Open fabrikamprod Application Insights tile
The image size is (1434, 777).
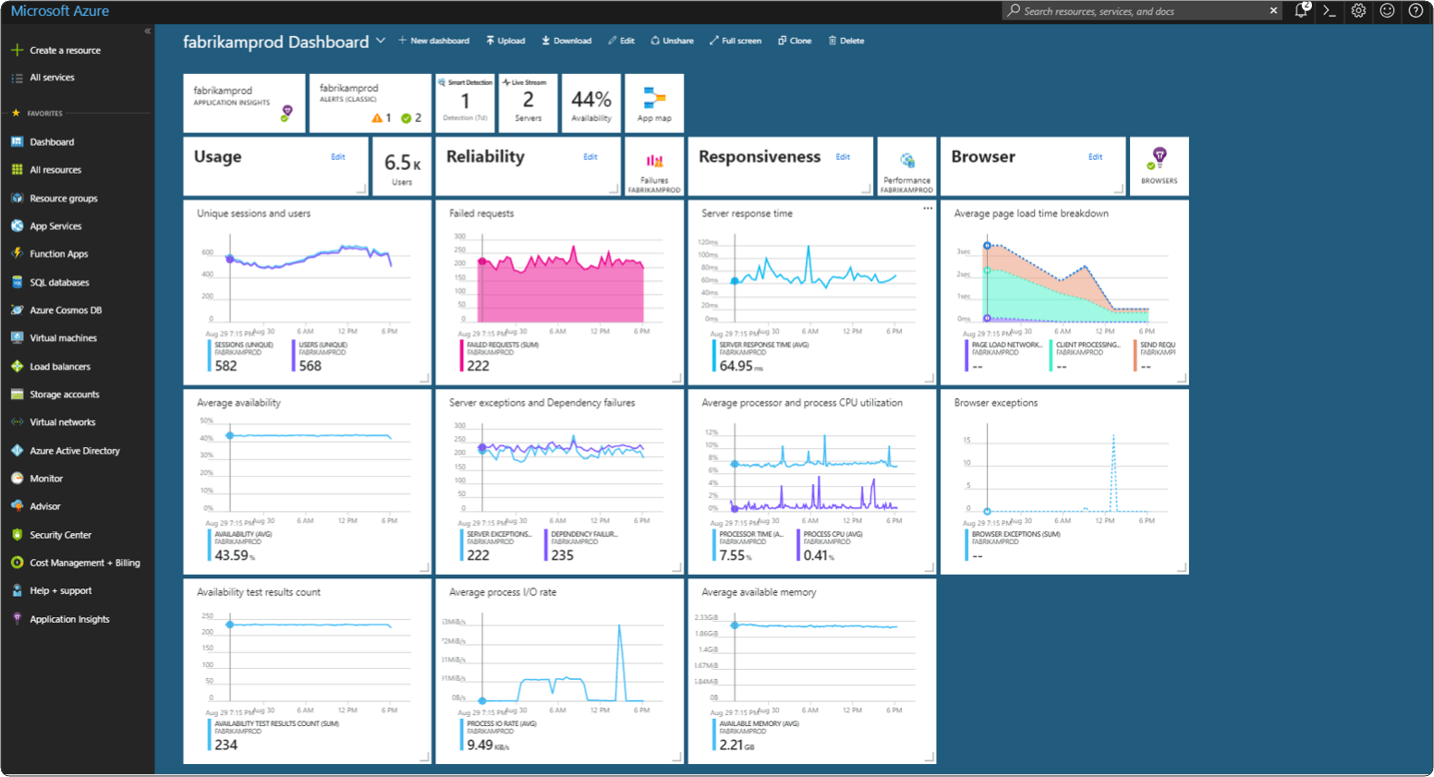tap(244, 102)
